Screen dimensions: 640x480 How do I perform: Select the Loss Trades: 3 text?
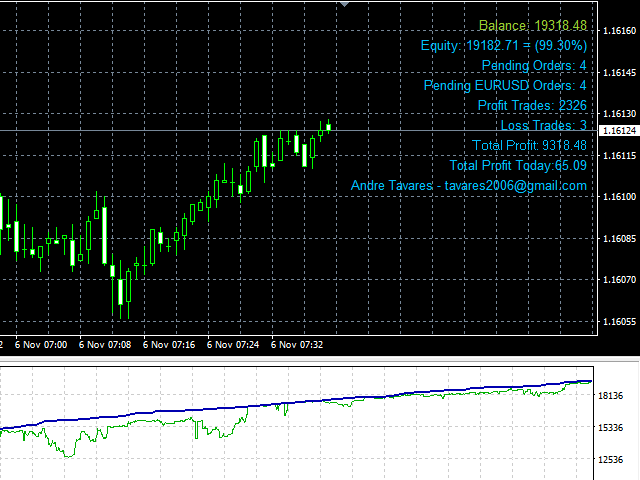coord(544,125)
